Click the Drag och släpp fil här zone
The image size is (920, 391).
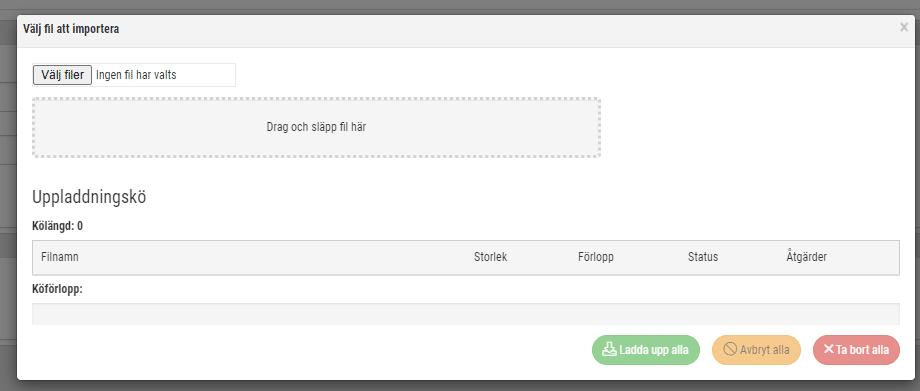point(316,127)
